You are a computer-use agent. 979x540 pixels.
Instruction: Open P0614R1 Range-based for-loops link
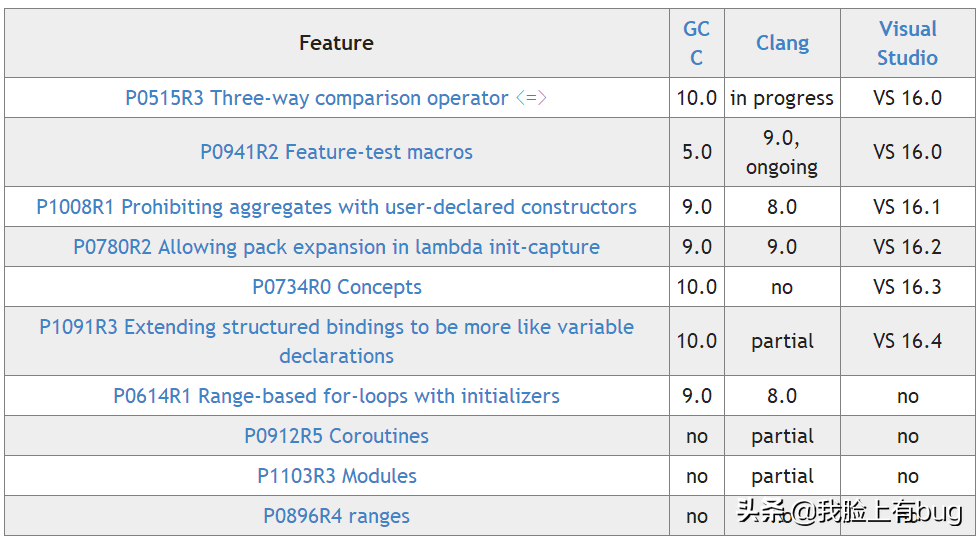coord(336,396)
